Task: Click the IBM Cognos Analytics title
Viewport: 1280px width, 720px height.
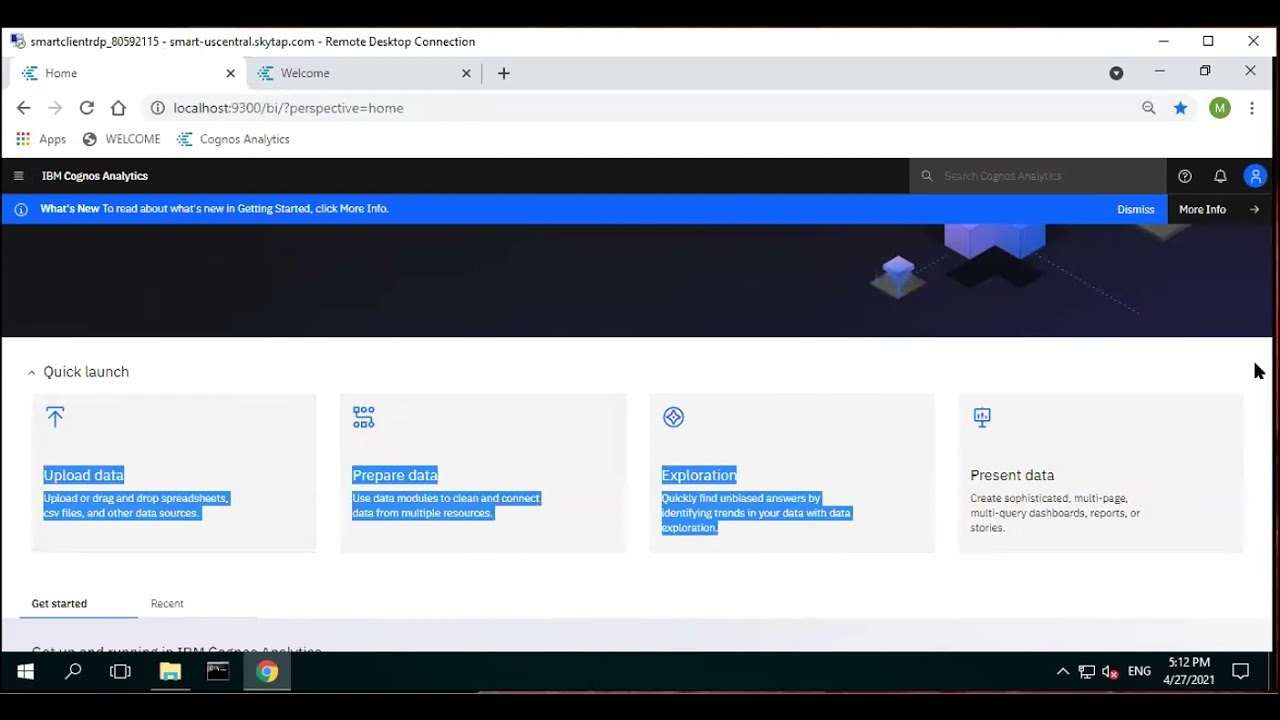Action: coord(95,176)
